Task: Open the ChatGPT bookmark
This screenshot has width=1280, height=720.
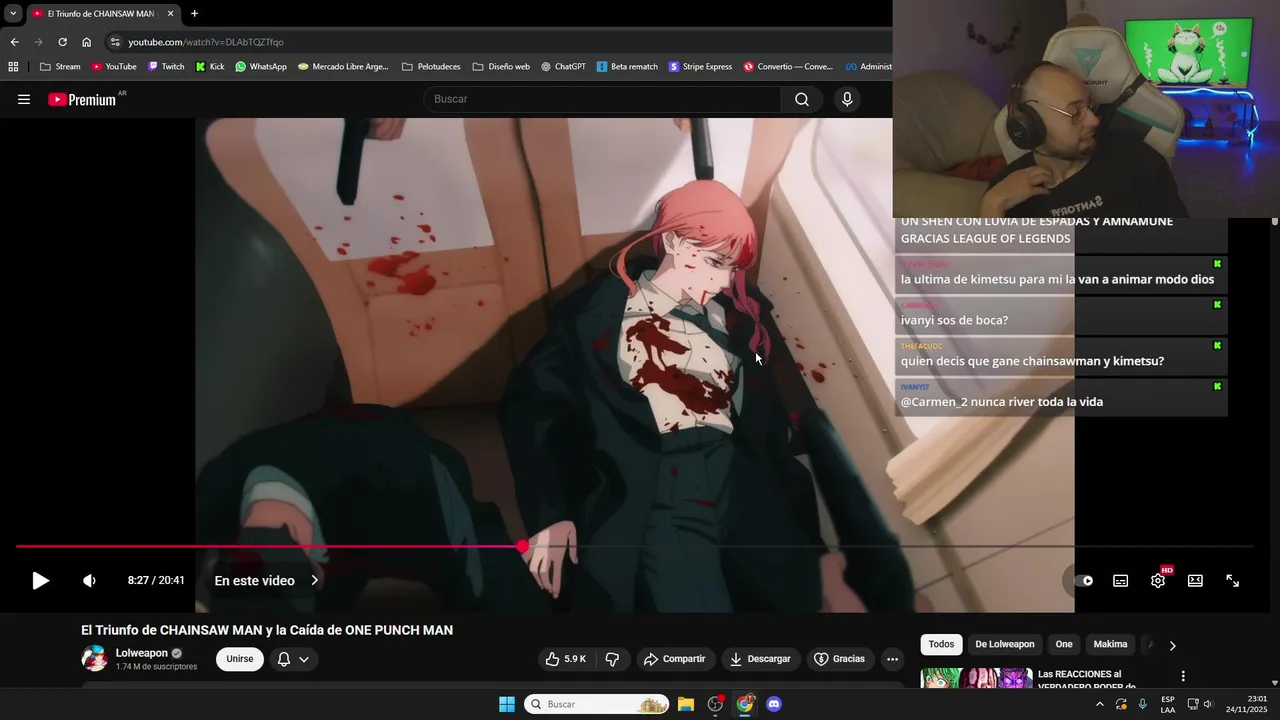Action: pos(563,67)
